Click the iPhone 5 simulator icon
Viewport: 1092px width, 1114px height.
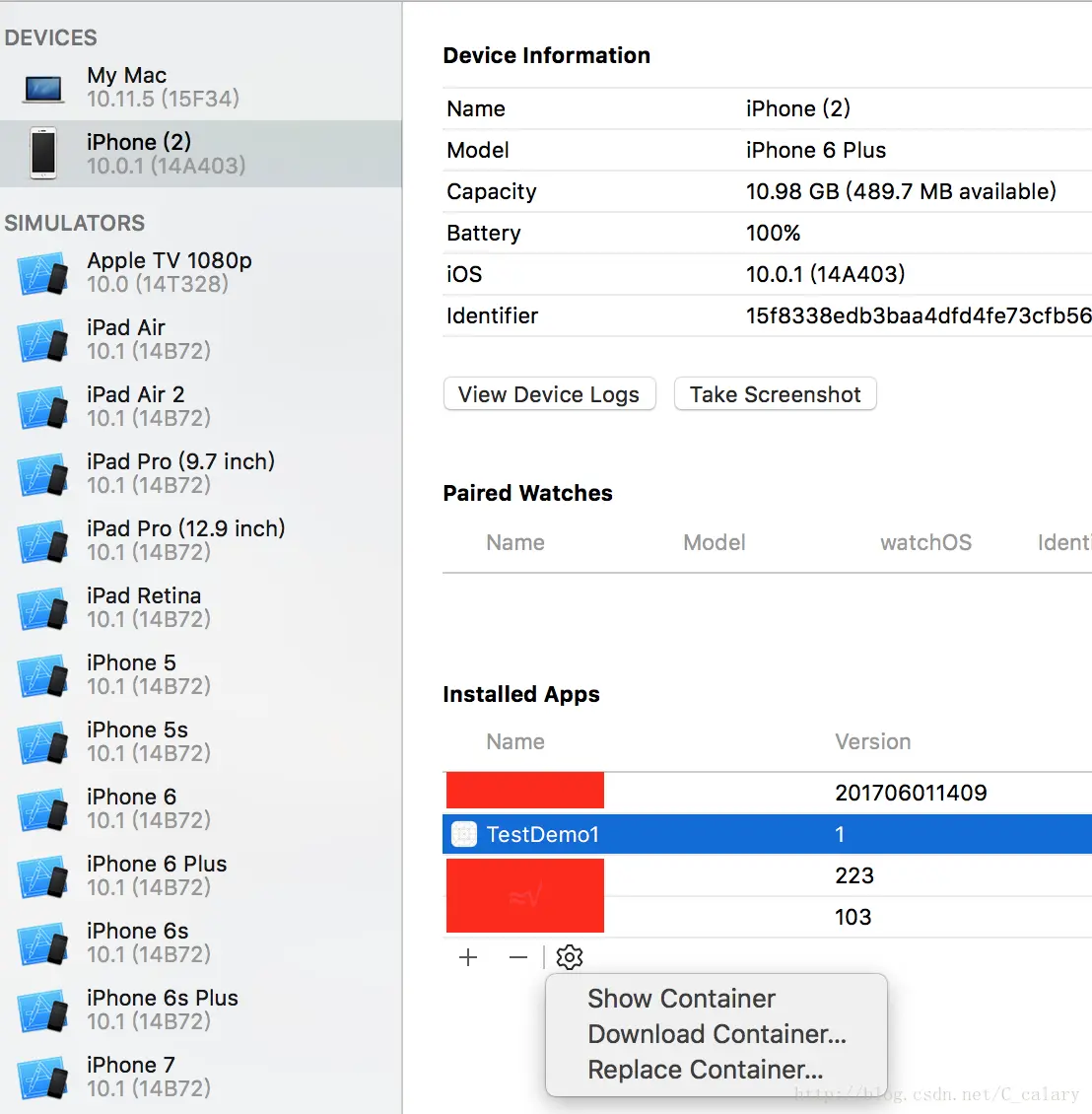tap(43, 675)
